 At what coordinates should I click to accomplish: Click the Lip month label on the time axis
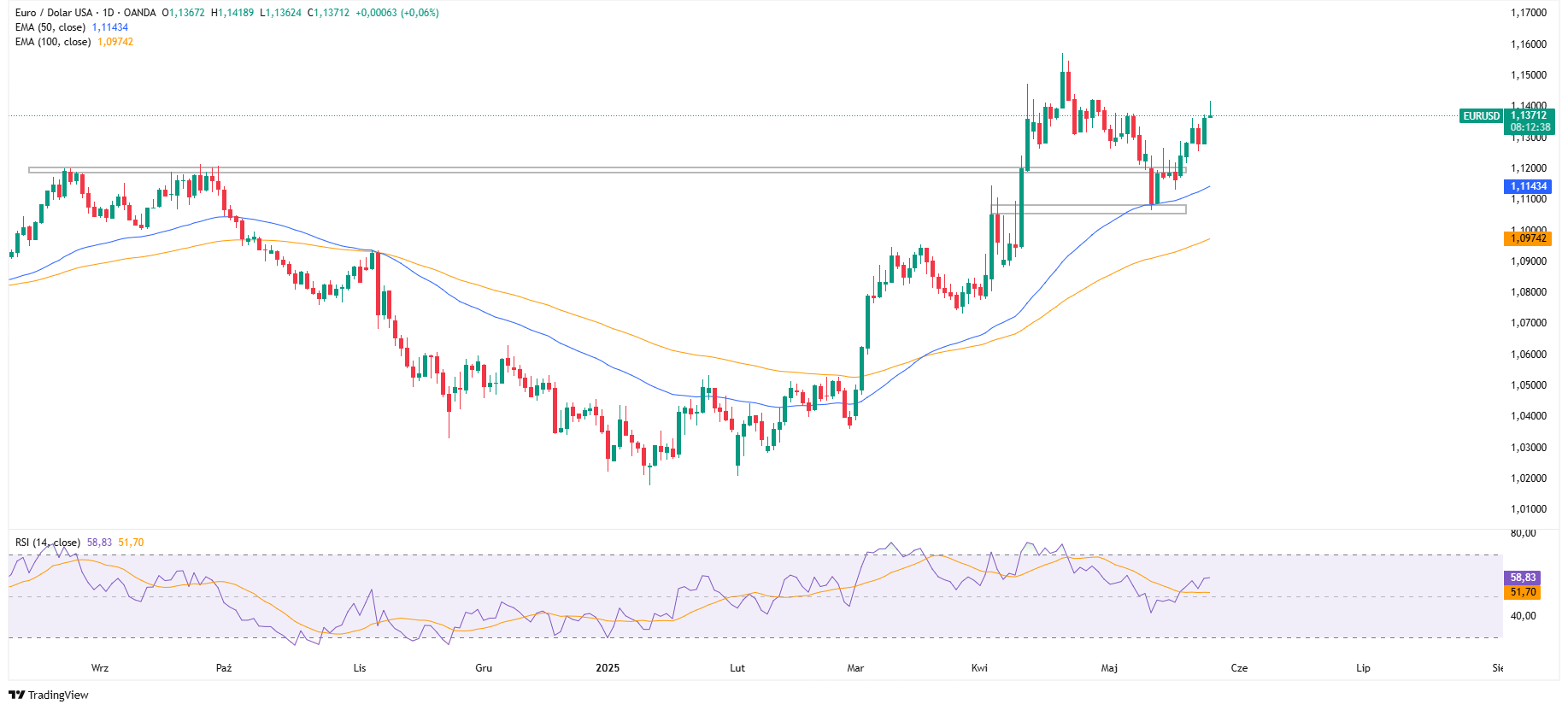click(x=1363, y=668)
